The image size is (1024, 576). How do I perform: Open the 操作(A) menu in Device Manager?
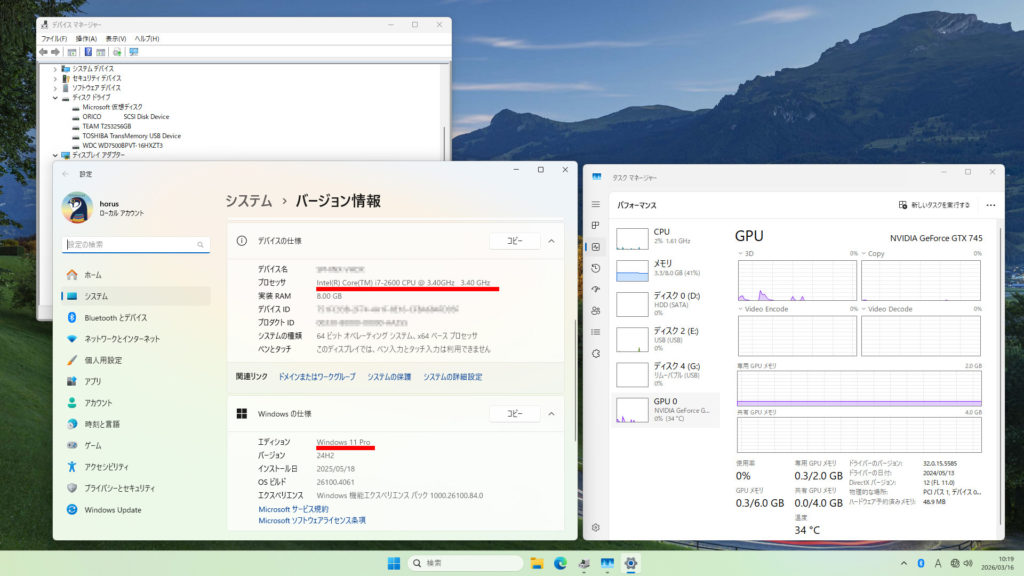point(85,38)
